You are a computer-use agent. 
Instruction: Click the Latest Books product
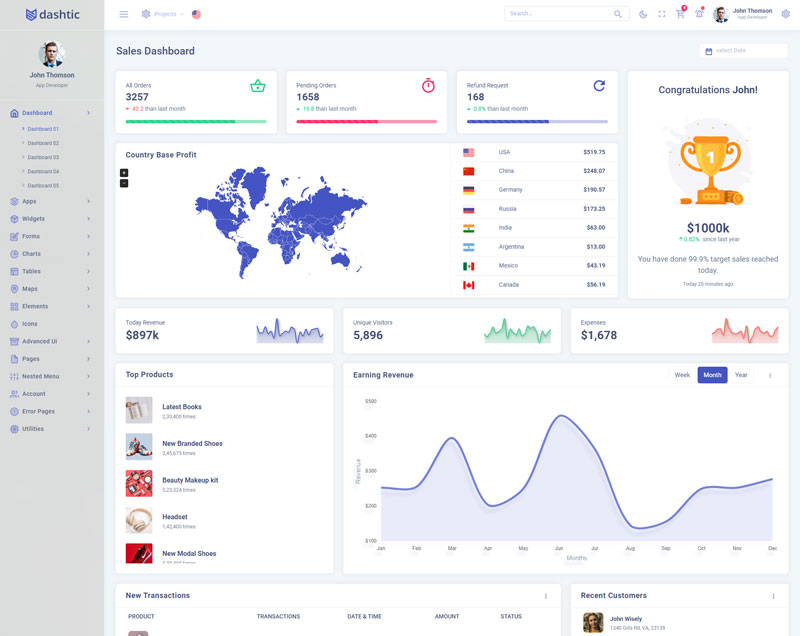pyautogui.click(x=181, y=407)
